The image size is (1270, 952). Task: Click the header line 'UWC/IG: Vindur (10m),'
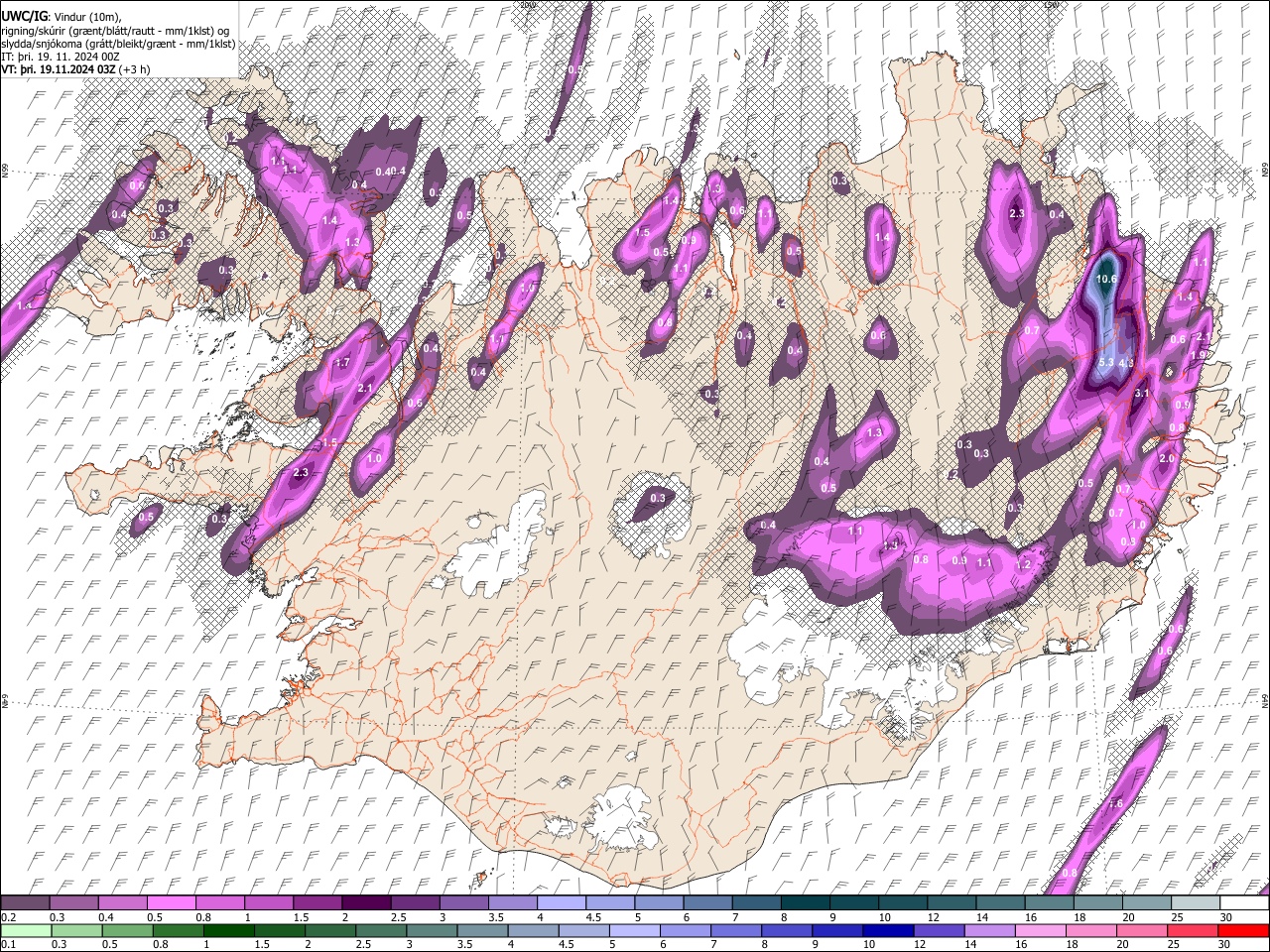click(x=61, y=17)
